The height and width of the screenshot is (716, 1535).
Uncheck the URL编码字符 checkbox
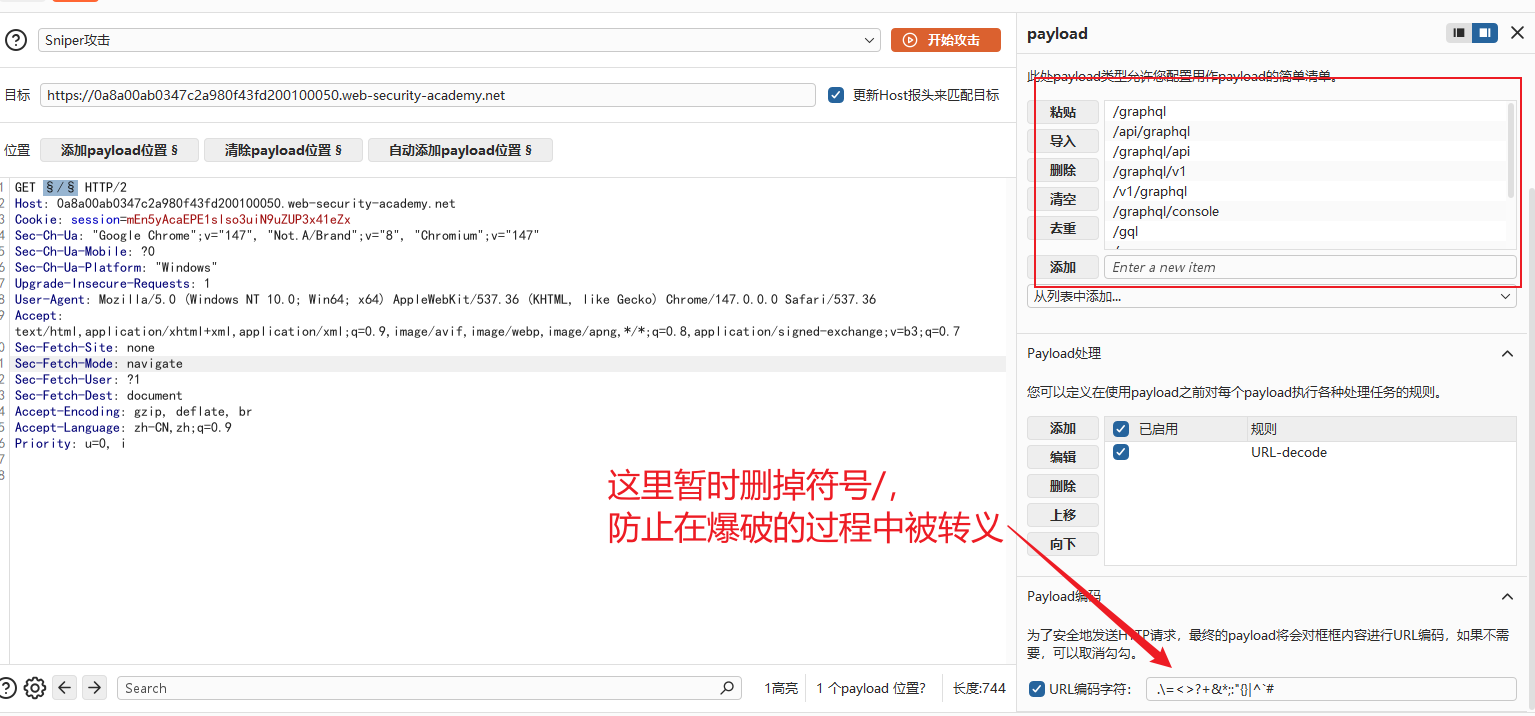click(1037, 688)
